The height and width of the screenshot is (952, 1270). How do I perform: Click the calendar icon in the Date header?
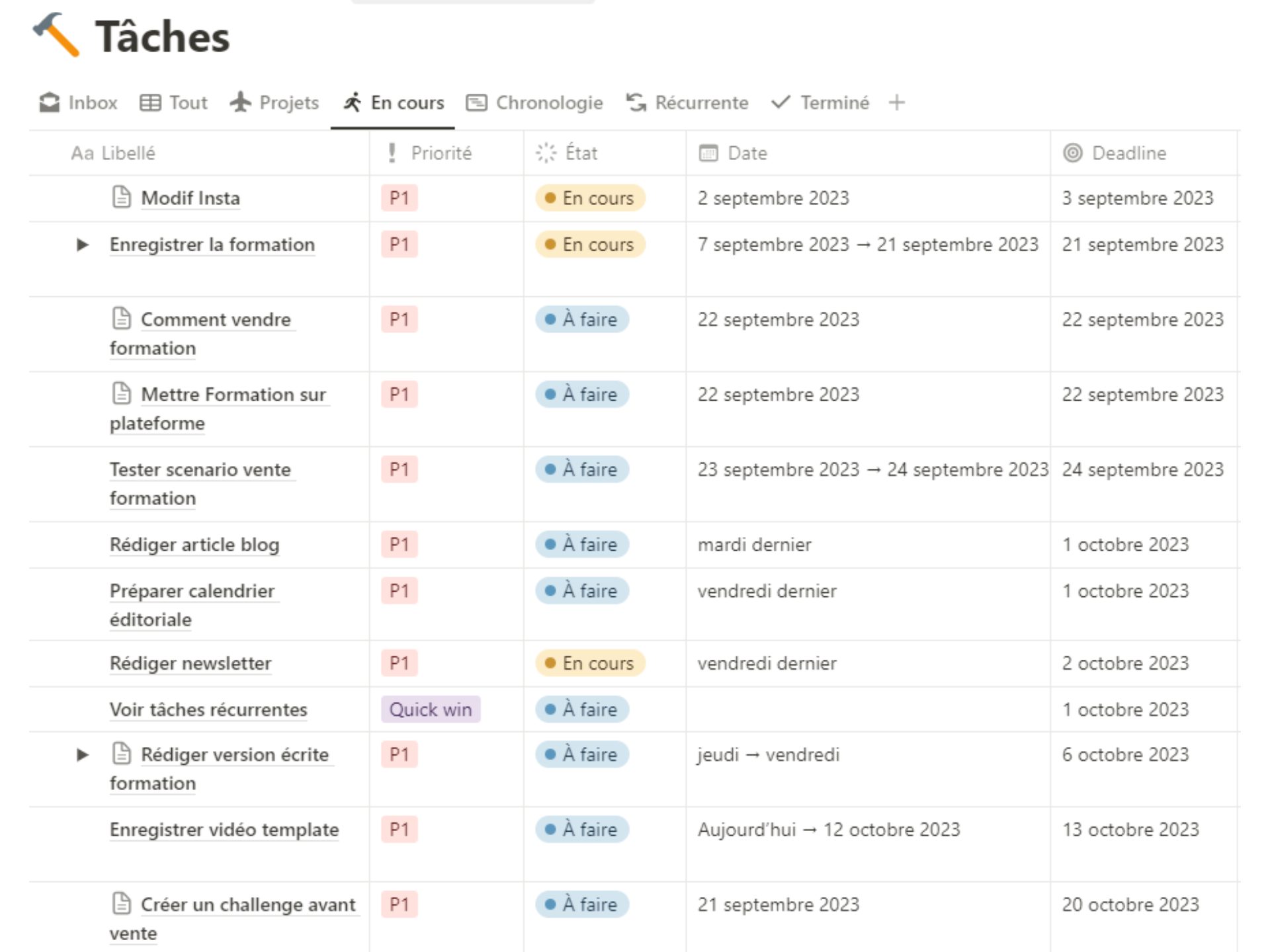pos(708,153)
